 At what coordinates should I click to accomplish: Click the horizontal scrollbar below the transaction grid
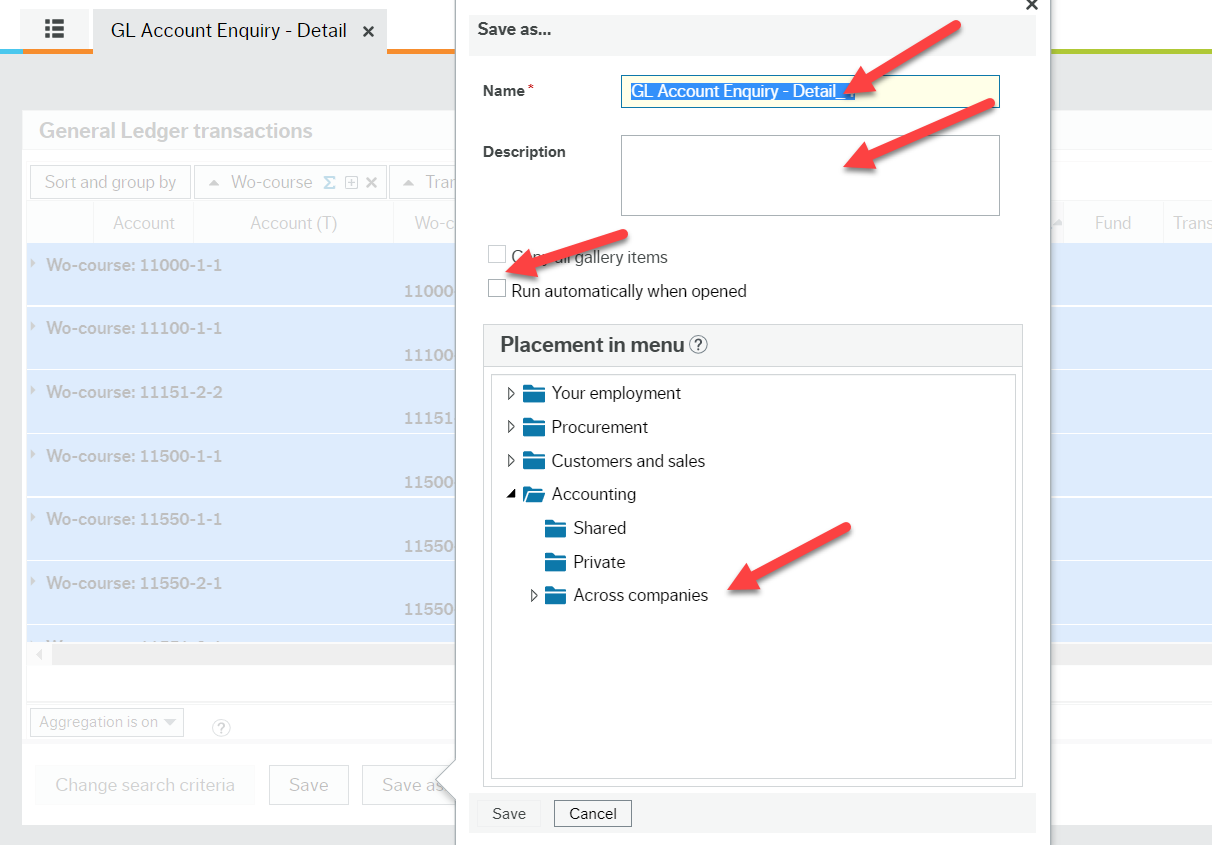[250, 653]
